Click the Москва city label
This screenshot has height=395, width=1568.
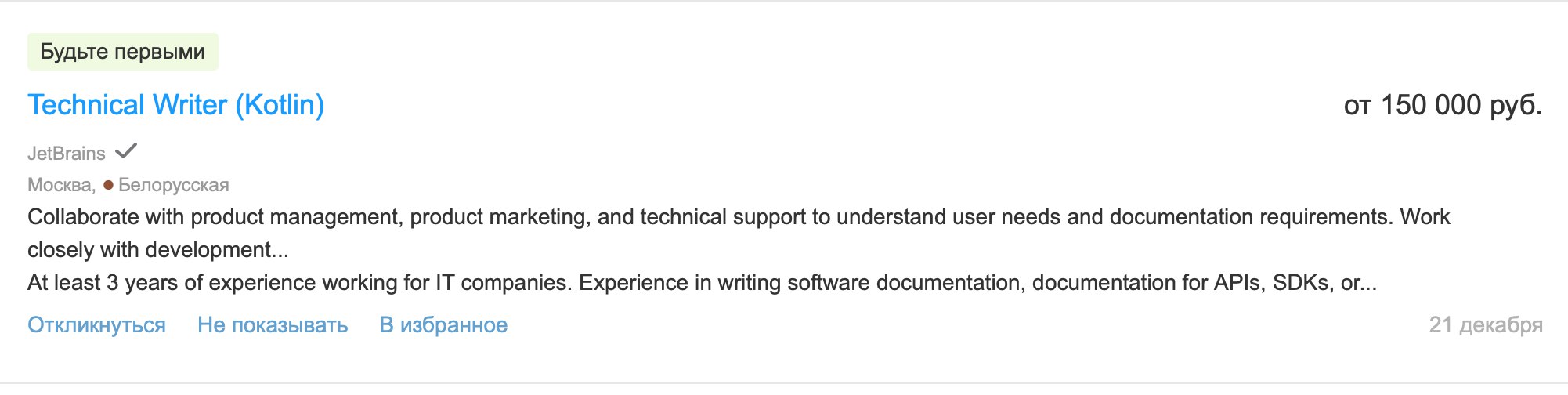click(x=60, y=185)
